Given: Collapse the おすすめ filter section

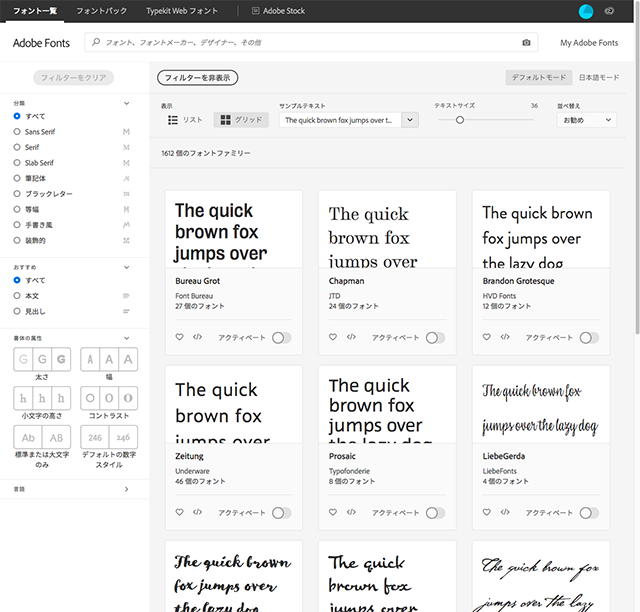Looking at the screenshot, I should (x=127, y=267).
